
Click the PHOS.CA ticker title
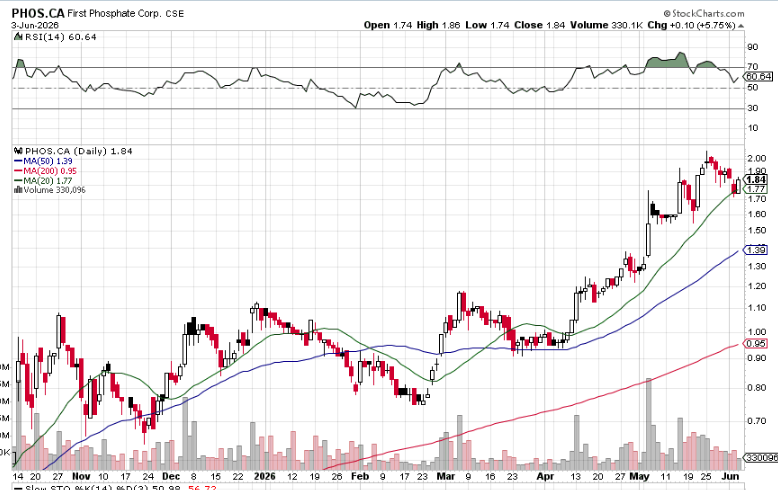click(38, 13)
